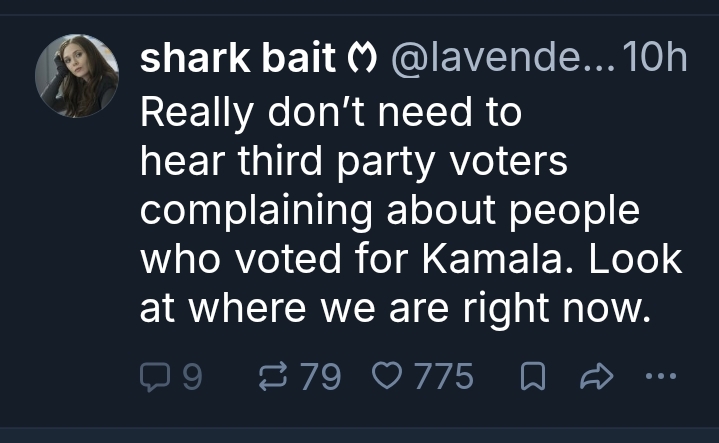The width and height of the screenshot is (719, 443).
Task: Click the reply count 9
Action: point(193,377)
